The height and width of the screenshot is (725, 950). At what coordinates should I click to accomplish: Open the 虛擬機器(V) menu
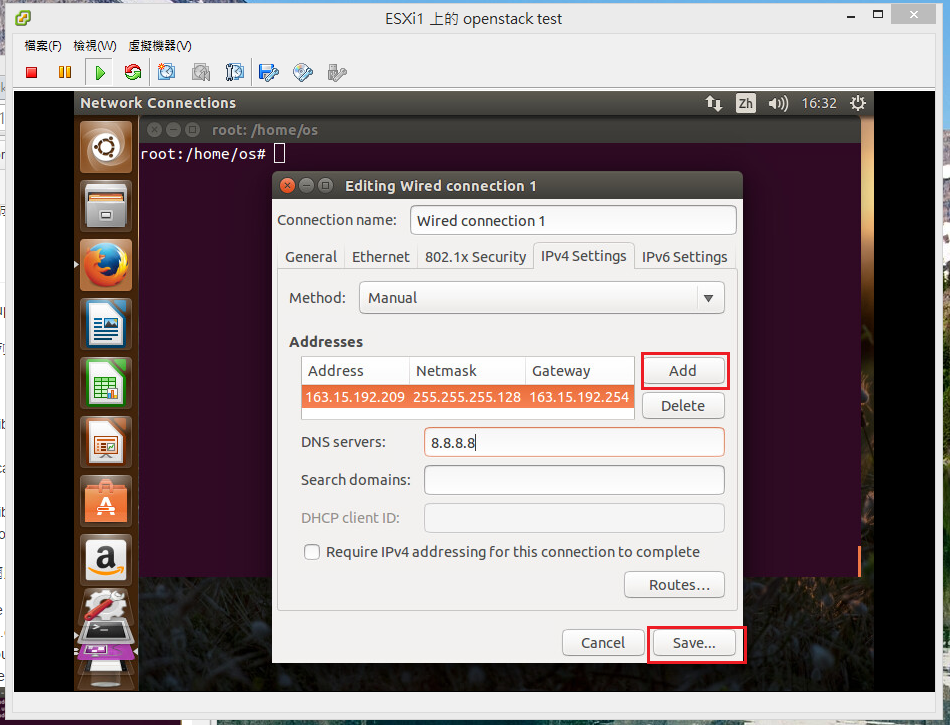(x=160, y=46)
